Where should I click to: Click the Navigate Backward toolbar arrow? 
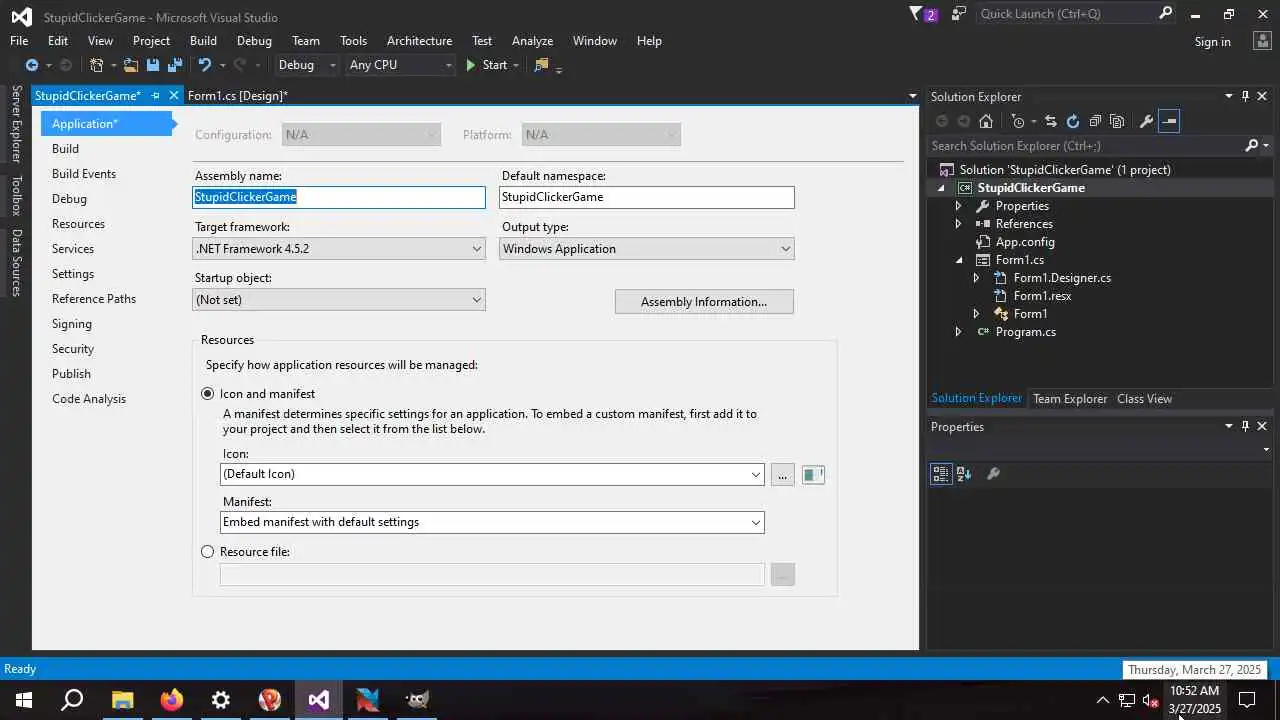[31, 65]
